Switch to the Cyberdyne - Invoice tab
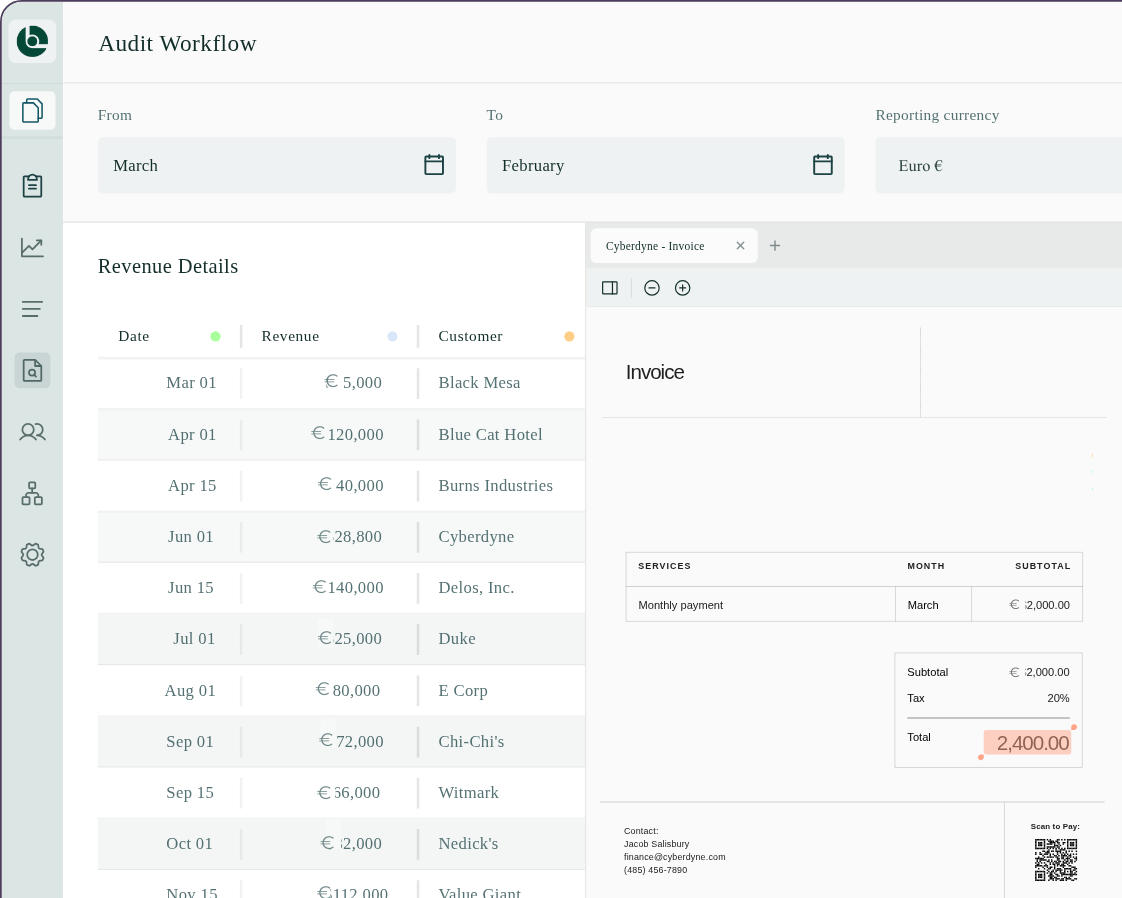Image resolution: width=1122 pixels, height=898 pixels. coord(655,246)
